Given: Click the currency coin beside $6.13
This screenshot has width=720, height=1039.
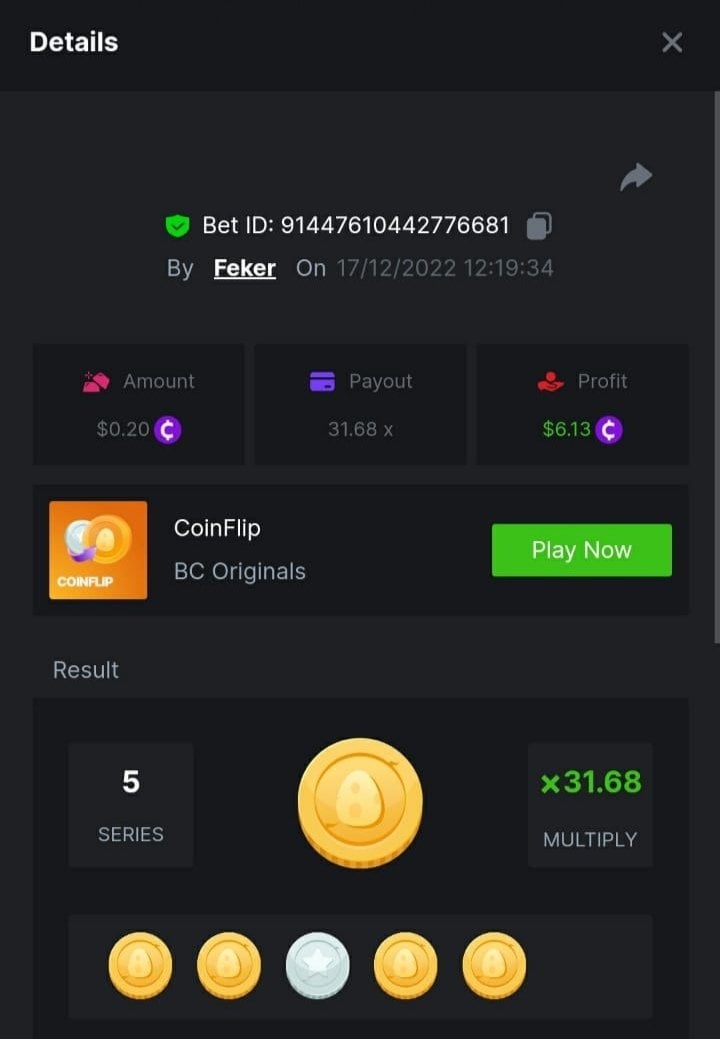Looking at the screenshot, I should tap(609, 430).
